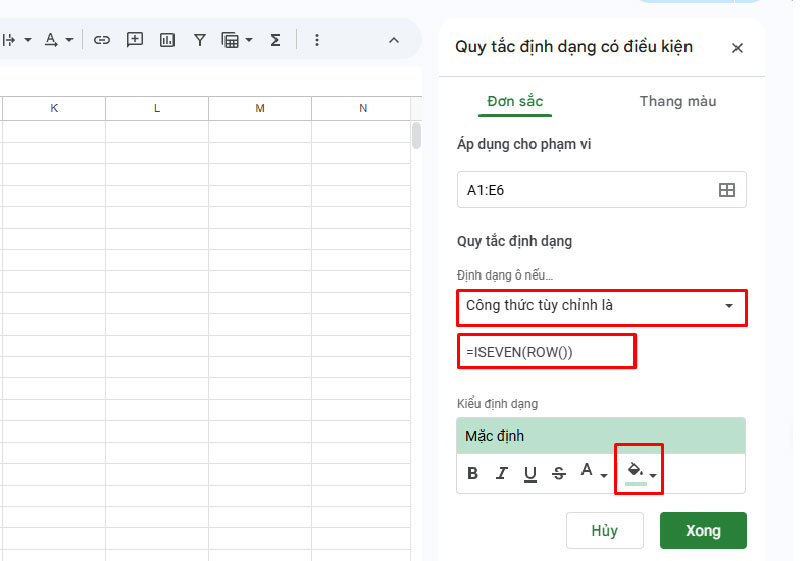Toggle underline in the formatting style
Screen dimensions: 800x561
pos(530,473)
